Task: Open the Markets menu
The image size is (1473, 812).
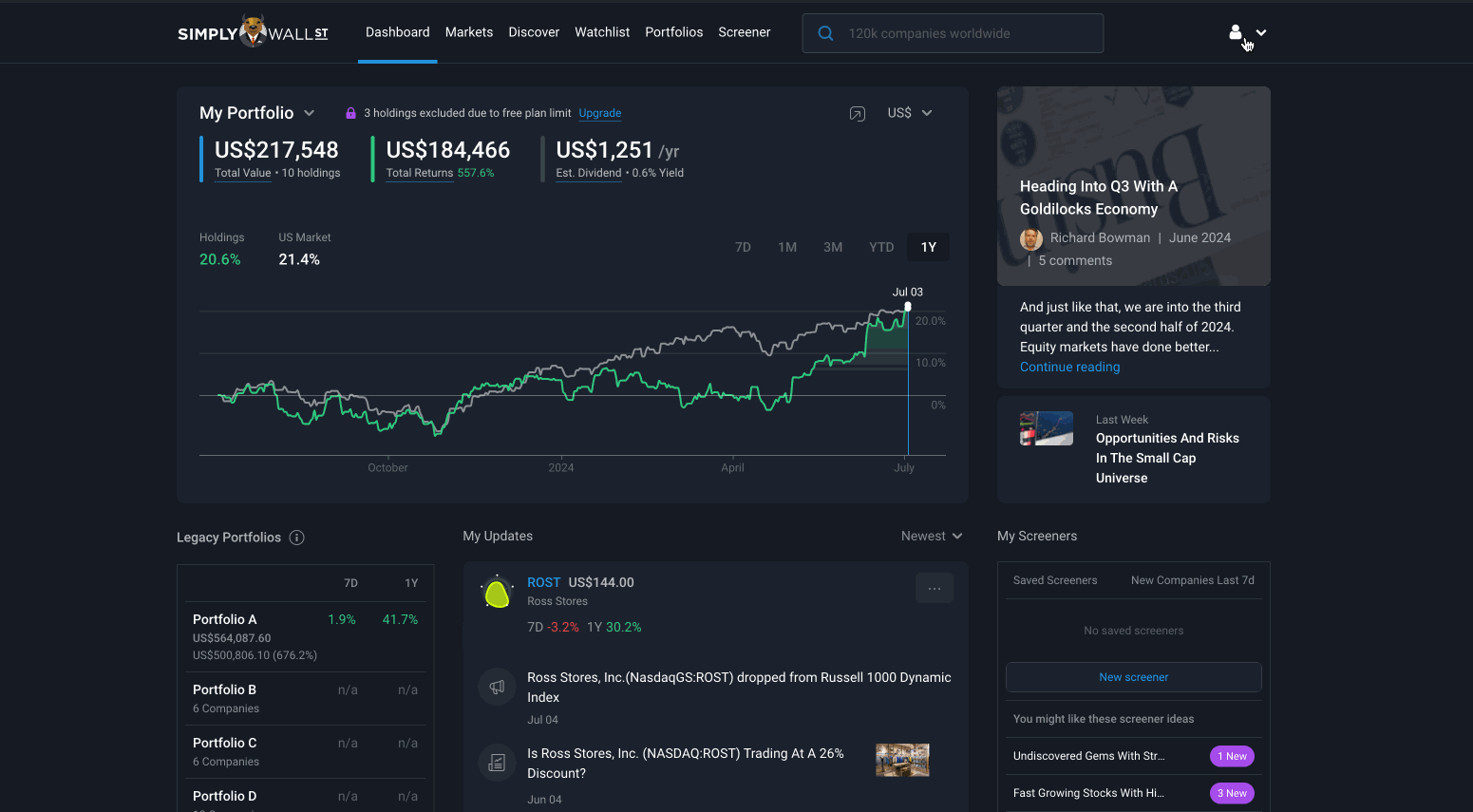Action: (x=469, y=32)
